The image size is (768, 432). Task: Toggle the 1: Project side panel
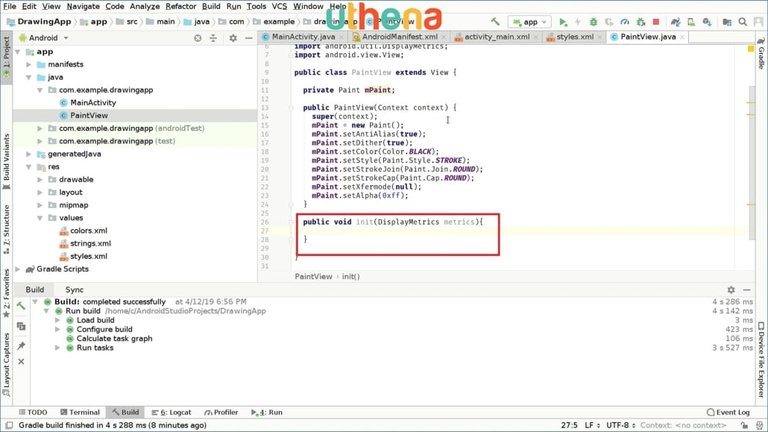coord(5,60)
